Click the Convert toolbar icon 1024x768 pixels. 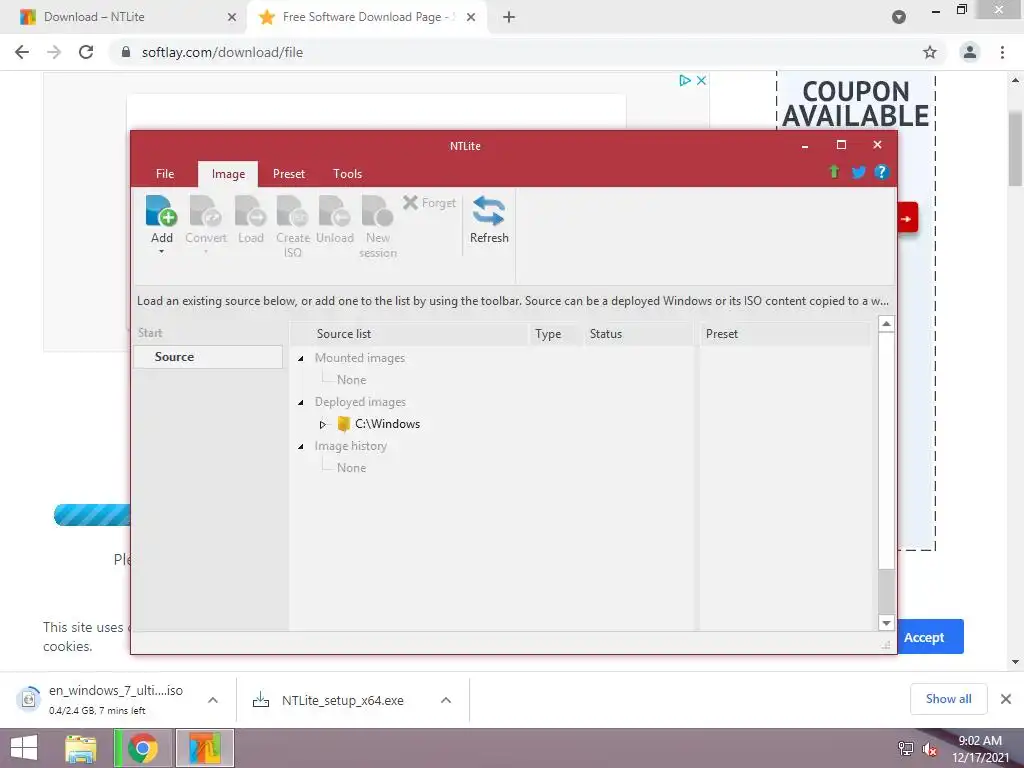click(206, 212)
